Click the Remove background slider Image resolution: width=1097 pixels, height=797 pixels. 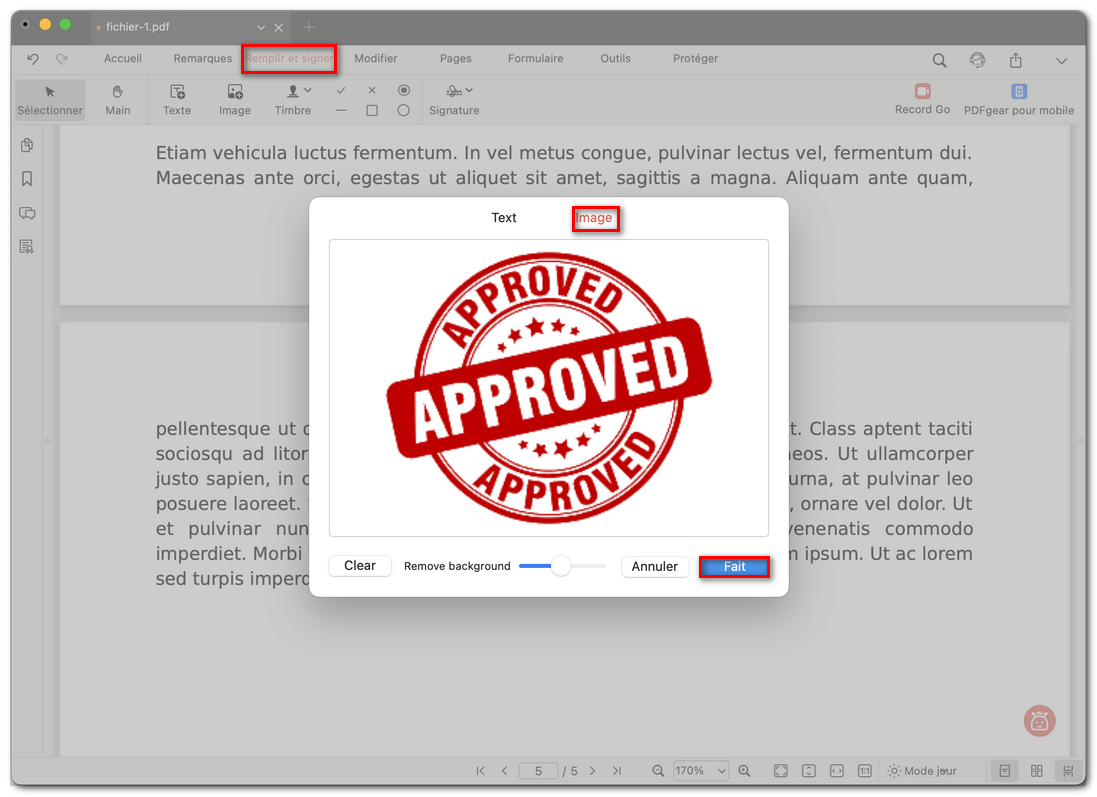[561, 566]
